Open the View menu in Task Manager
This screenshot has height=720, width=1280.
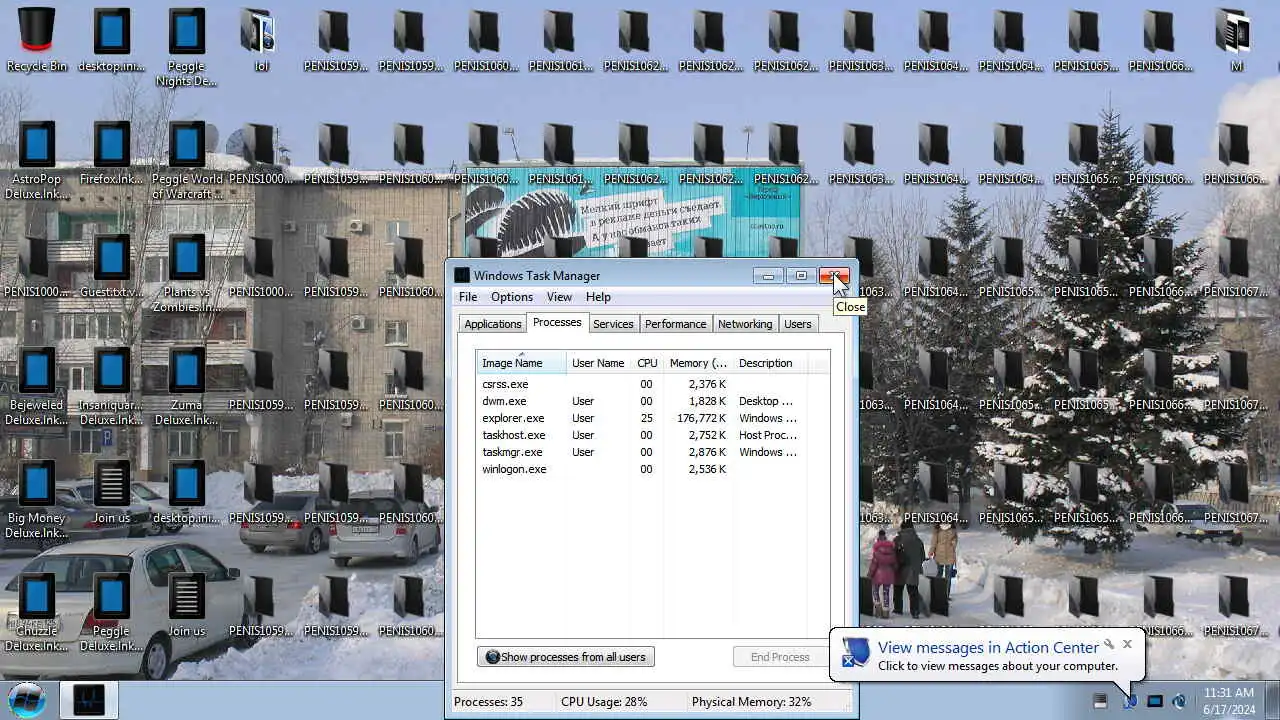click(x=559, y=297)
